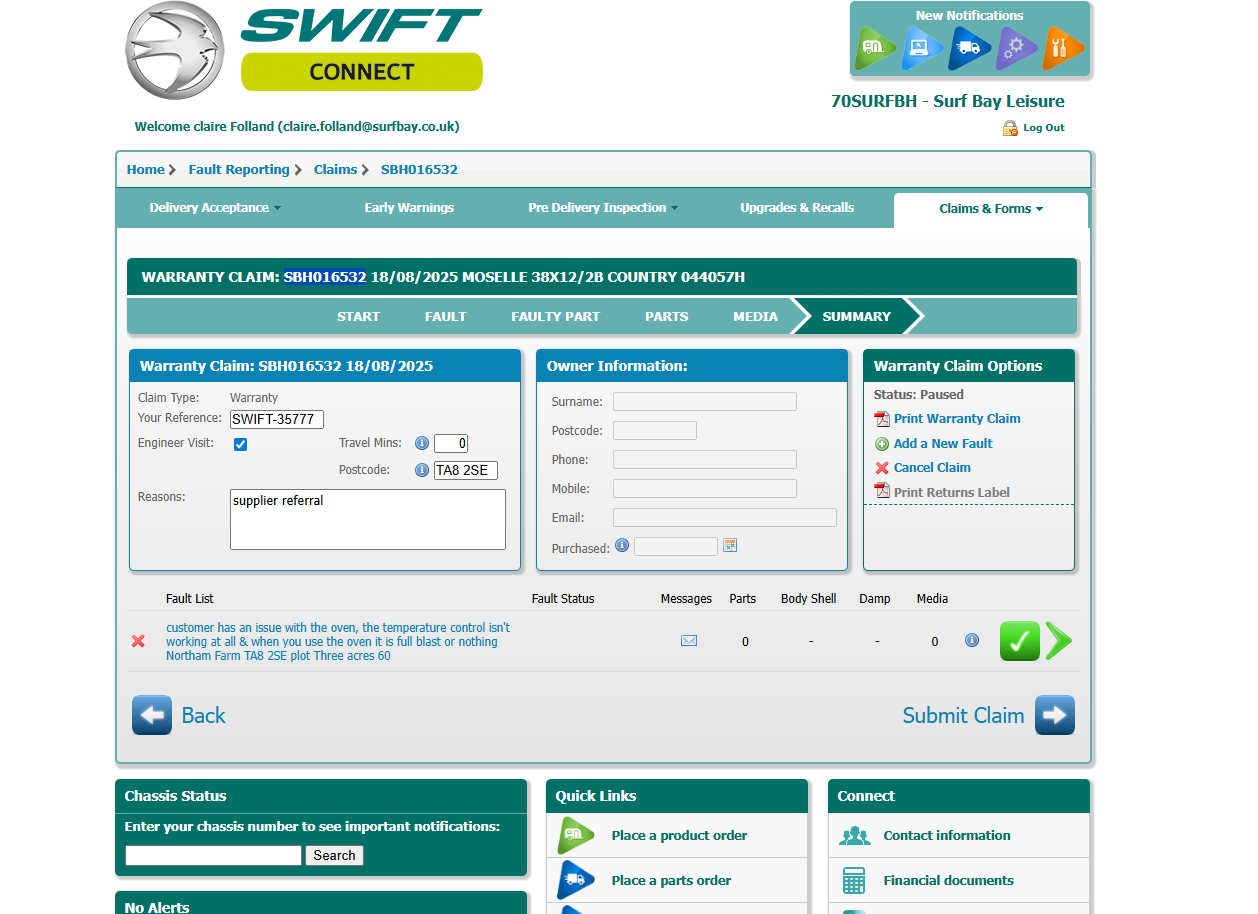Image resolution: width=1258 pixels, height=914 pixels.
Task: Click the blue Back arrow icon
Action: click(152, 715)
